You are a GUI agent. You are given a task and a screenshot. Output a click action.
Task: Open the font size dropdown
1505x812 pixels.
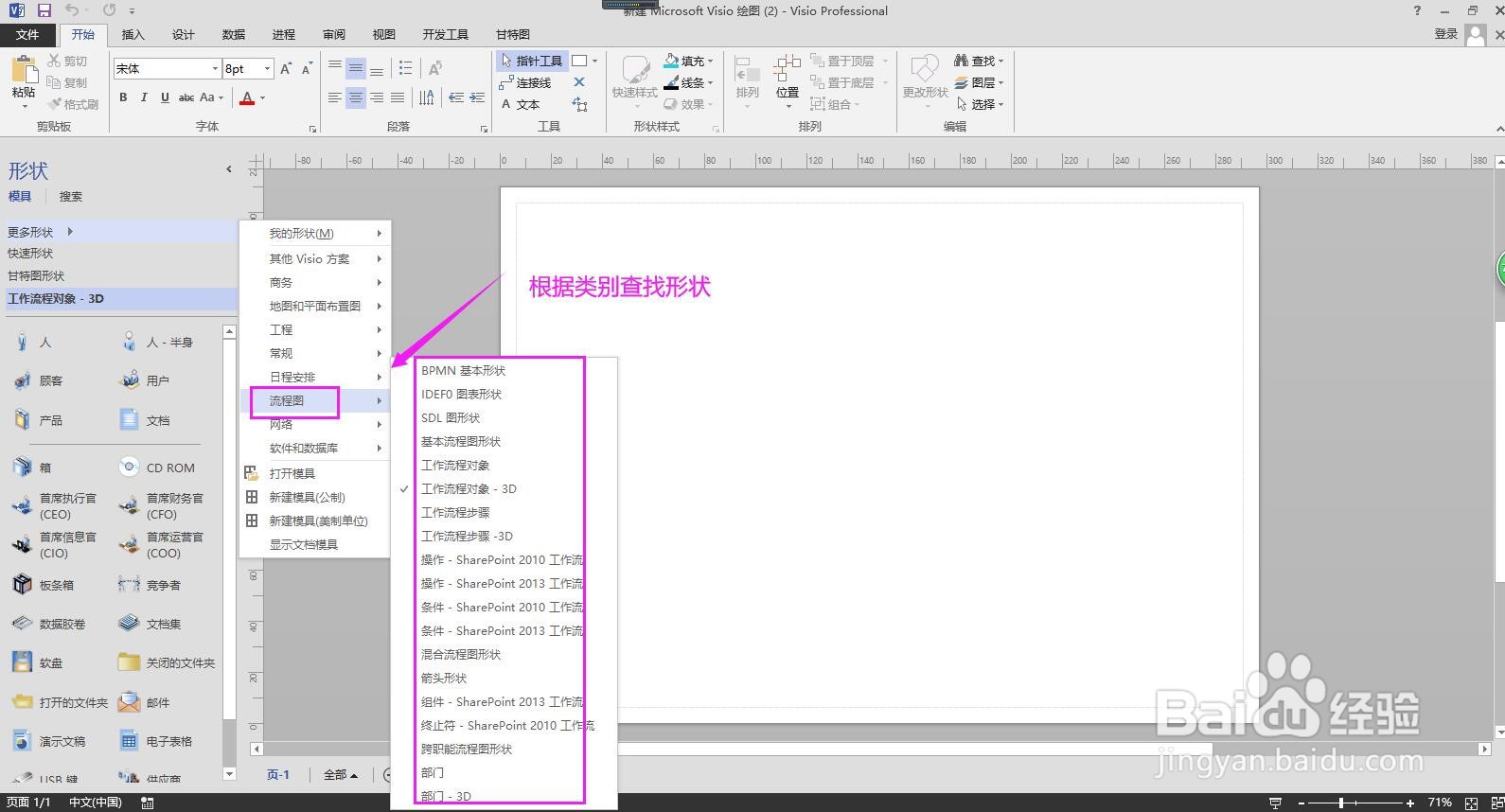[268, 68]
